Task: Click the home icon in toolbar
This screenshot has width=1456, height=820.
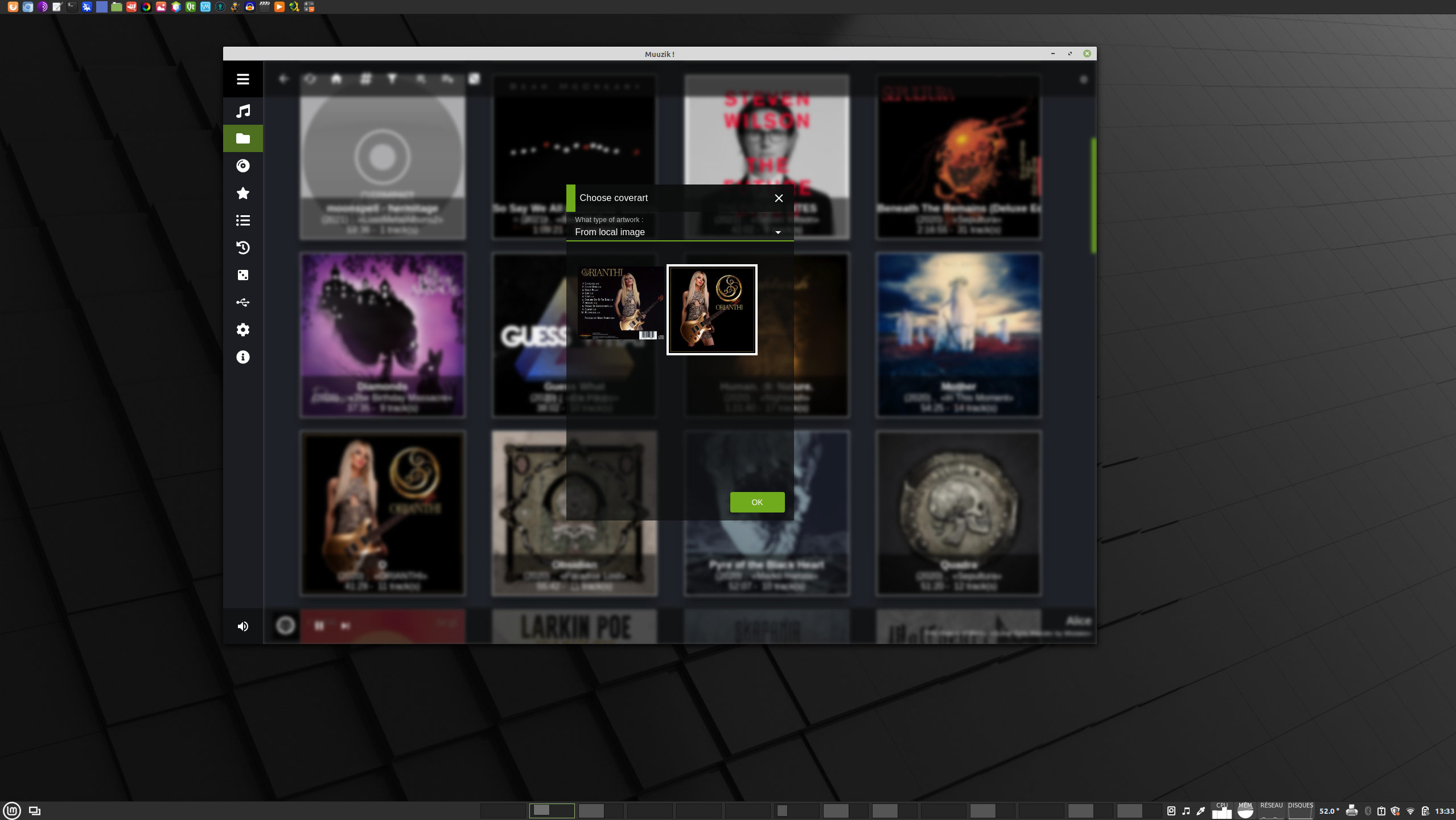Action: tap(336, 79)
